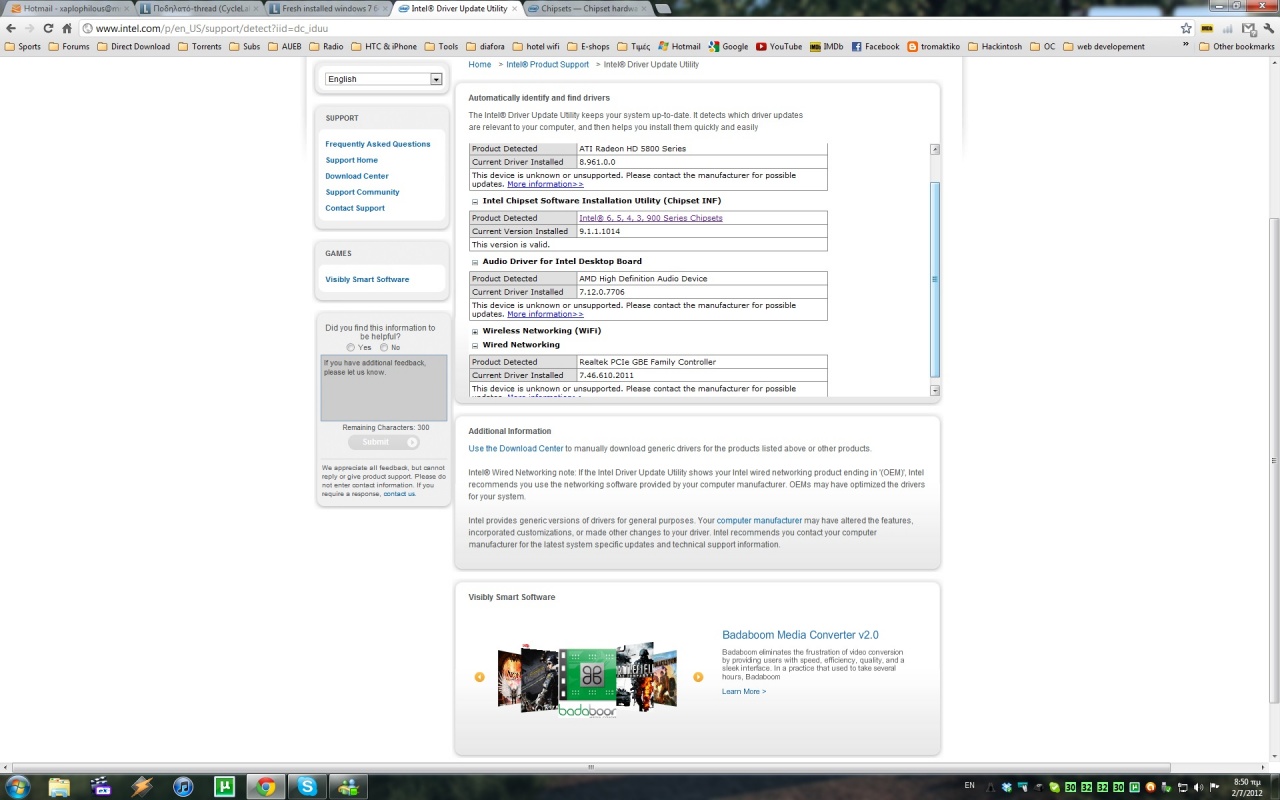The width and height of the screenshot is (1280, 800).
Task: Open the Support Community link
Action: click(362, 192)
